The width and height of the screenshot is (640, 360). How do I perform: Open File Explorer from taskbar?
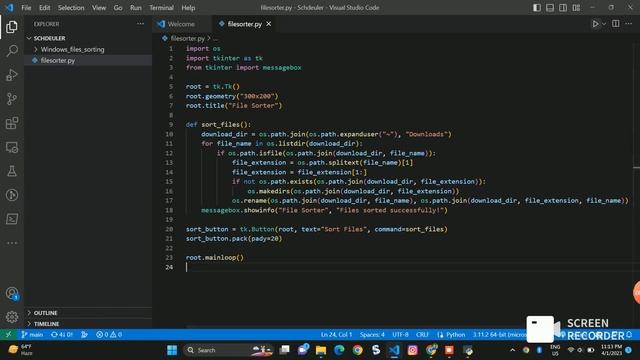[x=321, y=350]
